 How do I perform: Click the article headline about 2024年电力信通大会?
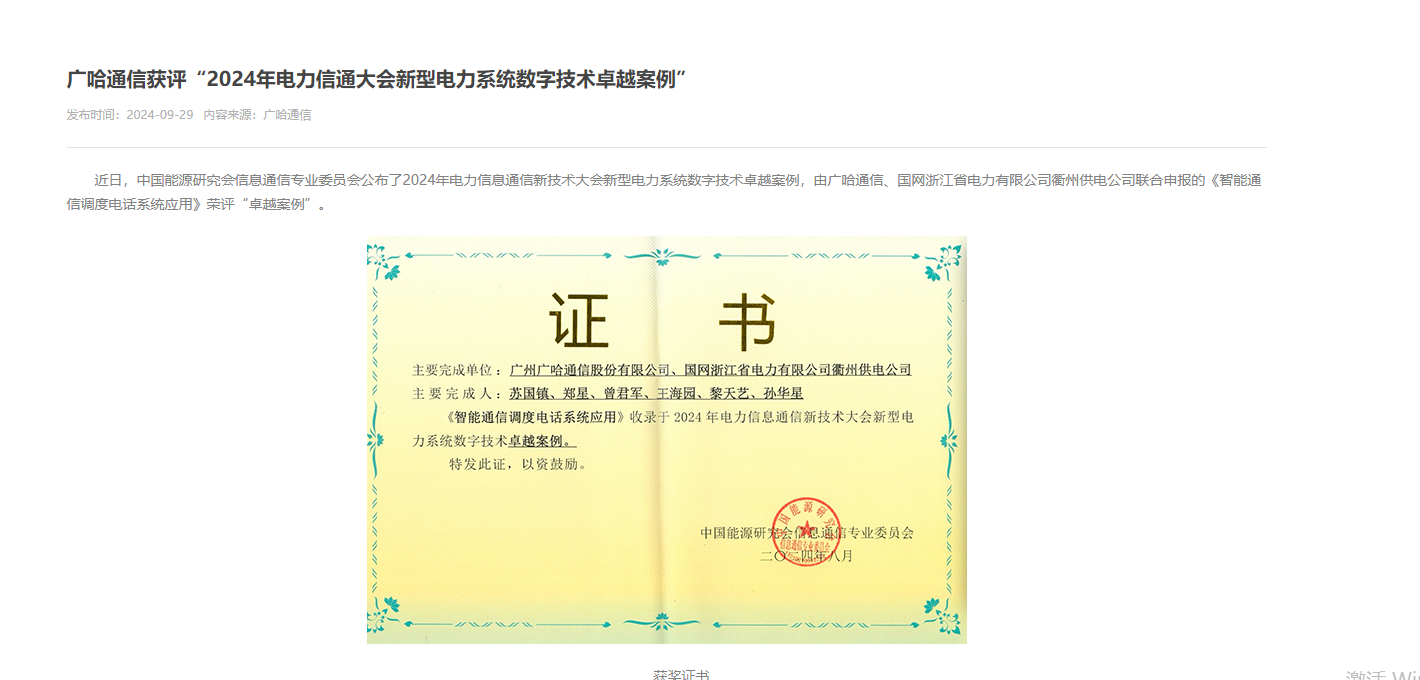pyautogui.click(x=378, y=79)
